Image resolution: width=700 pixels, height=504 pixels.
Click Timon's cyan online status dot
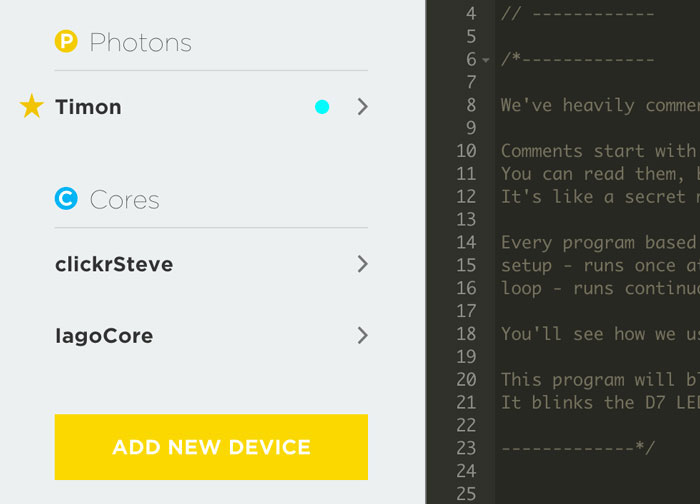click(x=322, y=107)
